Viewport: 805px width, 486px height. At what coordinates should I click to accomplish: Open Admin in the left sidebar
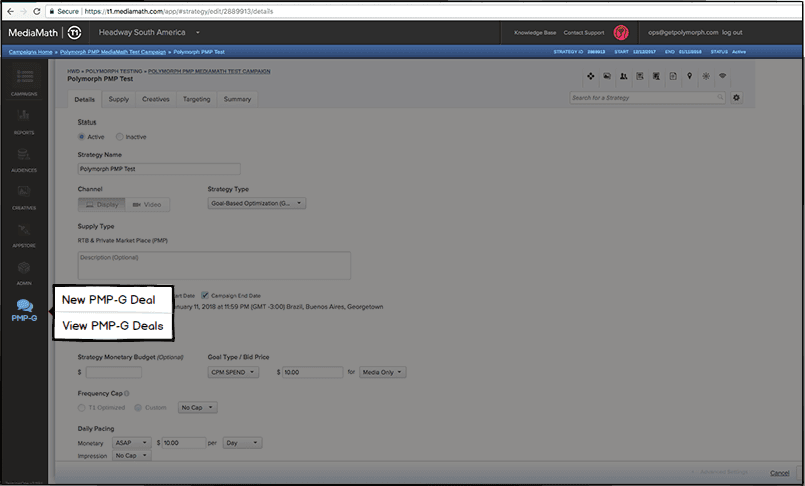click(x=24, y=273)
